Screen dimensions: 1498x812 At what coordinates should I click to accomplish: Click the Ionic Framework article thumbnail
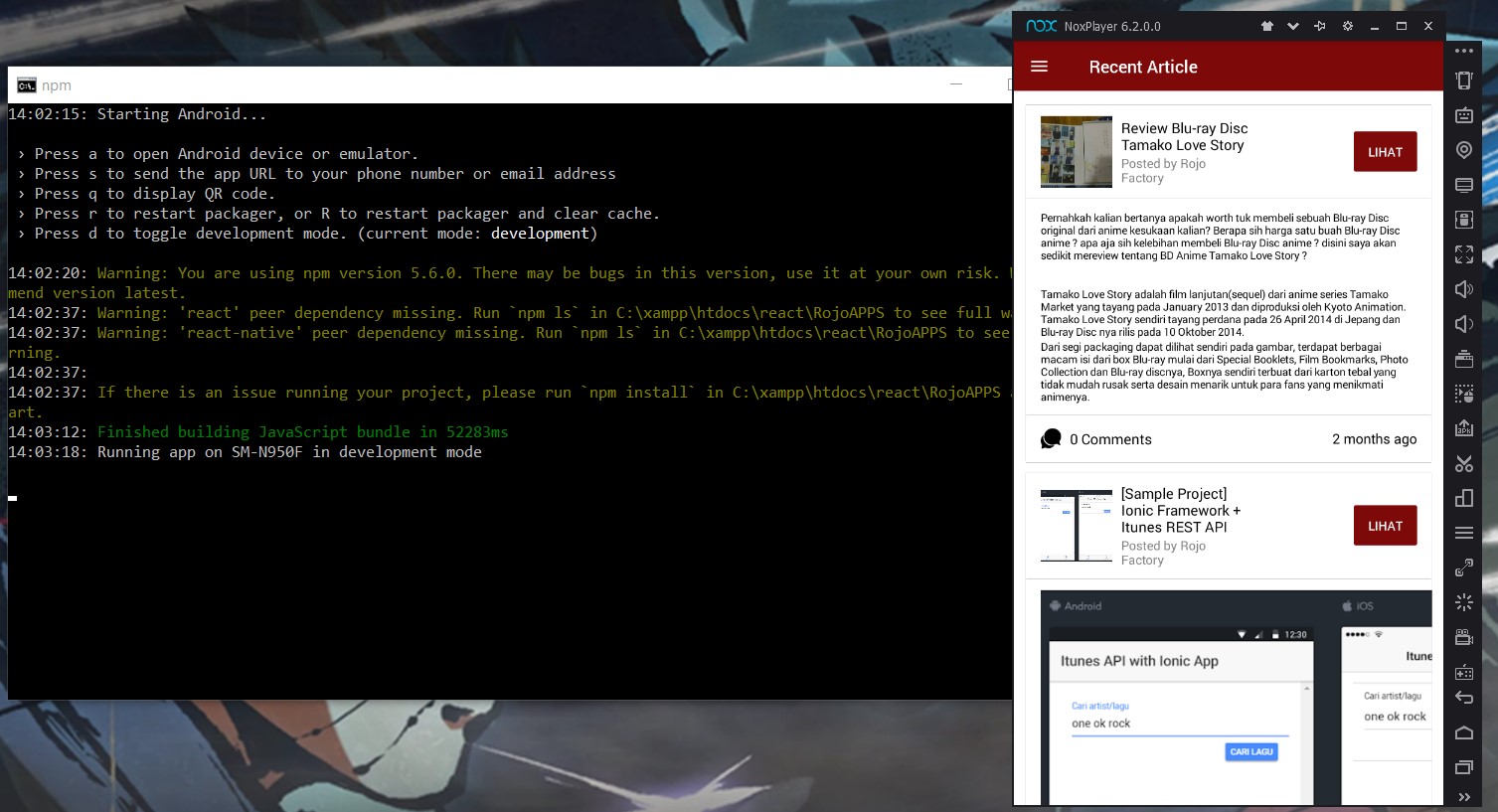(1077, 526)
